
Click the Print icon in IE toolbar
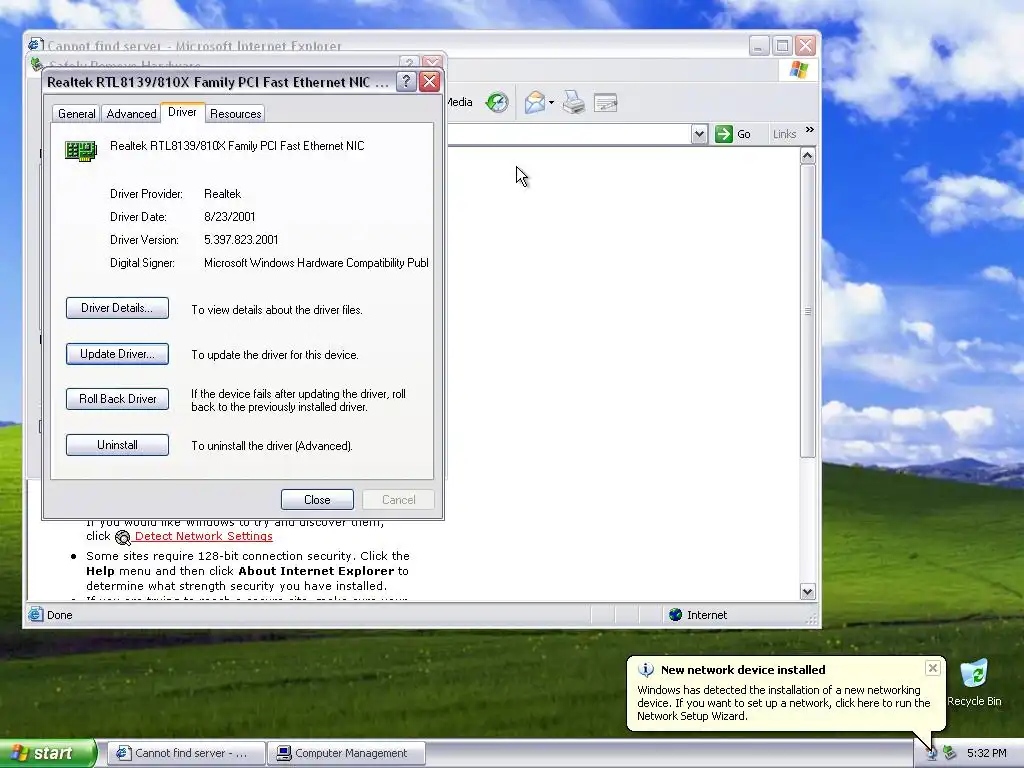coord(573,103)
